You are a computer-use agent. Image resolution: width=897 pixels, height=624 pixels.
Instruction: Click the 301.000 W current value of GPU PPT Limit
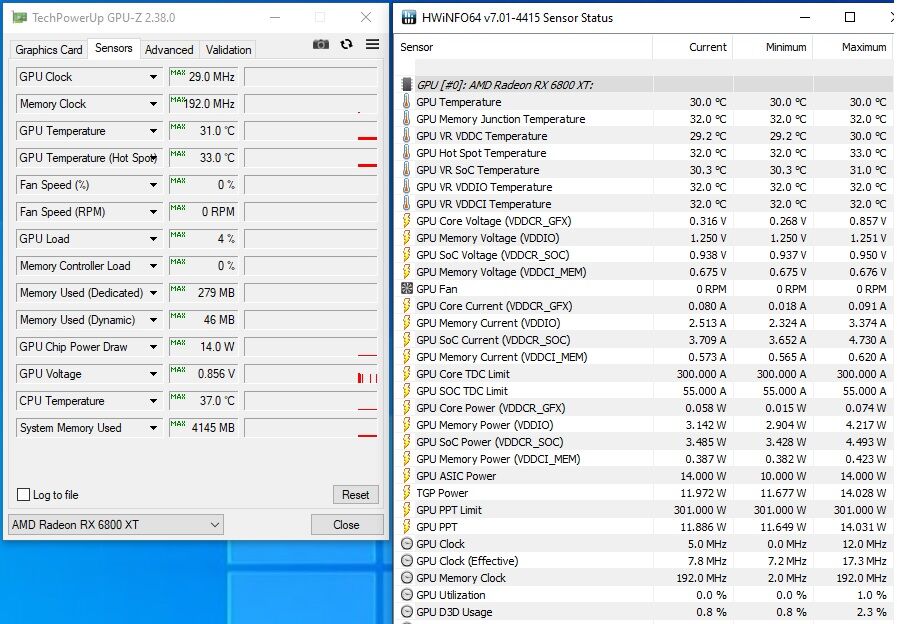pos(700,510)
